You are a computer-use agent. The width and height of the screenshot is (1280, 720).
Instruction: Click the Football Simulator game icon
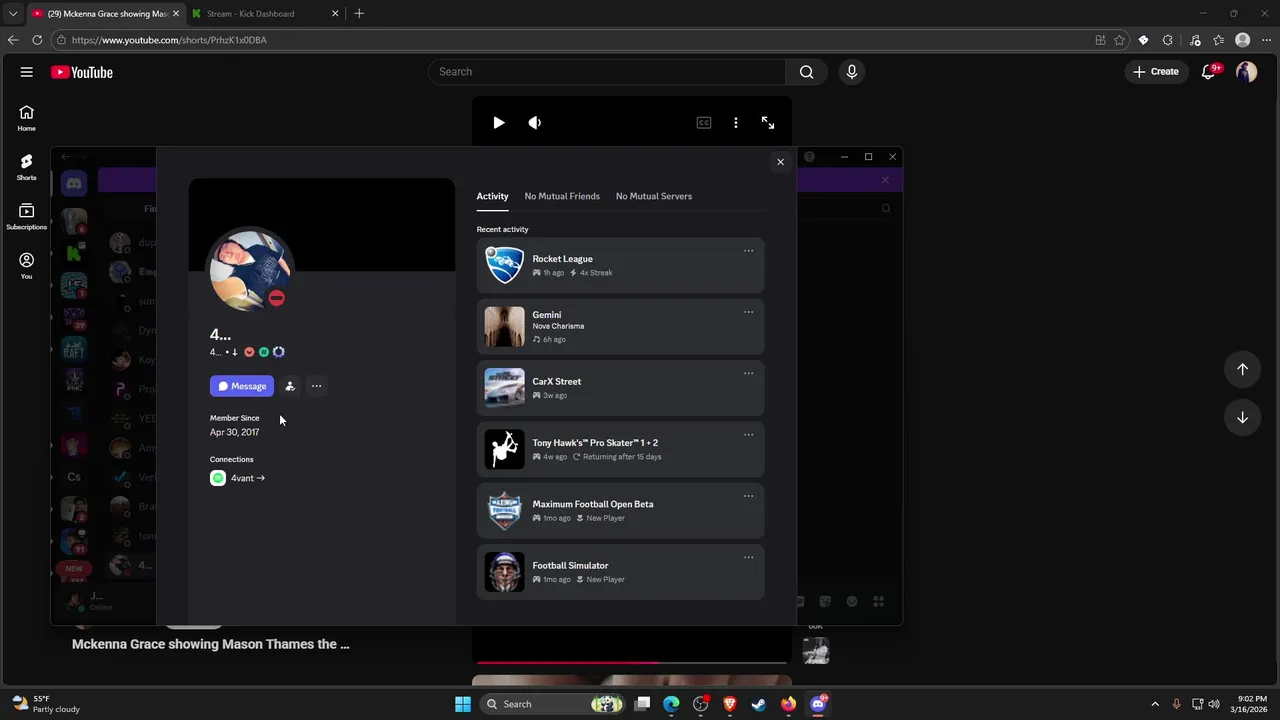coord(504,572)
